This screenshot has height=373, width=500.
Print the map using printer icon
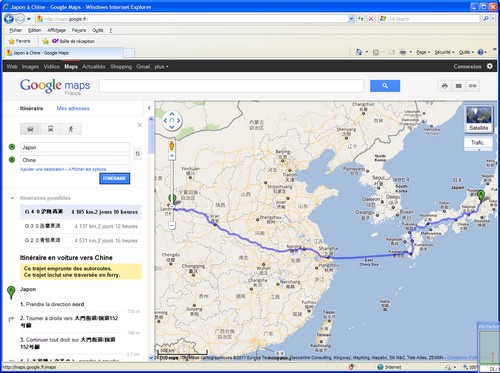tap(445, 86)
